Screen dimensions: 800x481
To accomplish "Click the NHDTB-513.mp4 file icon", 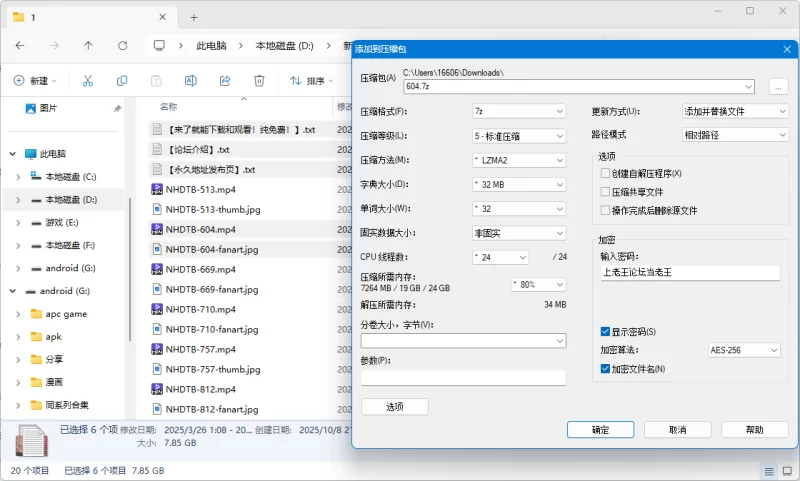I will pyautogui.click(x=157, y=189).
